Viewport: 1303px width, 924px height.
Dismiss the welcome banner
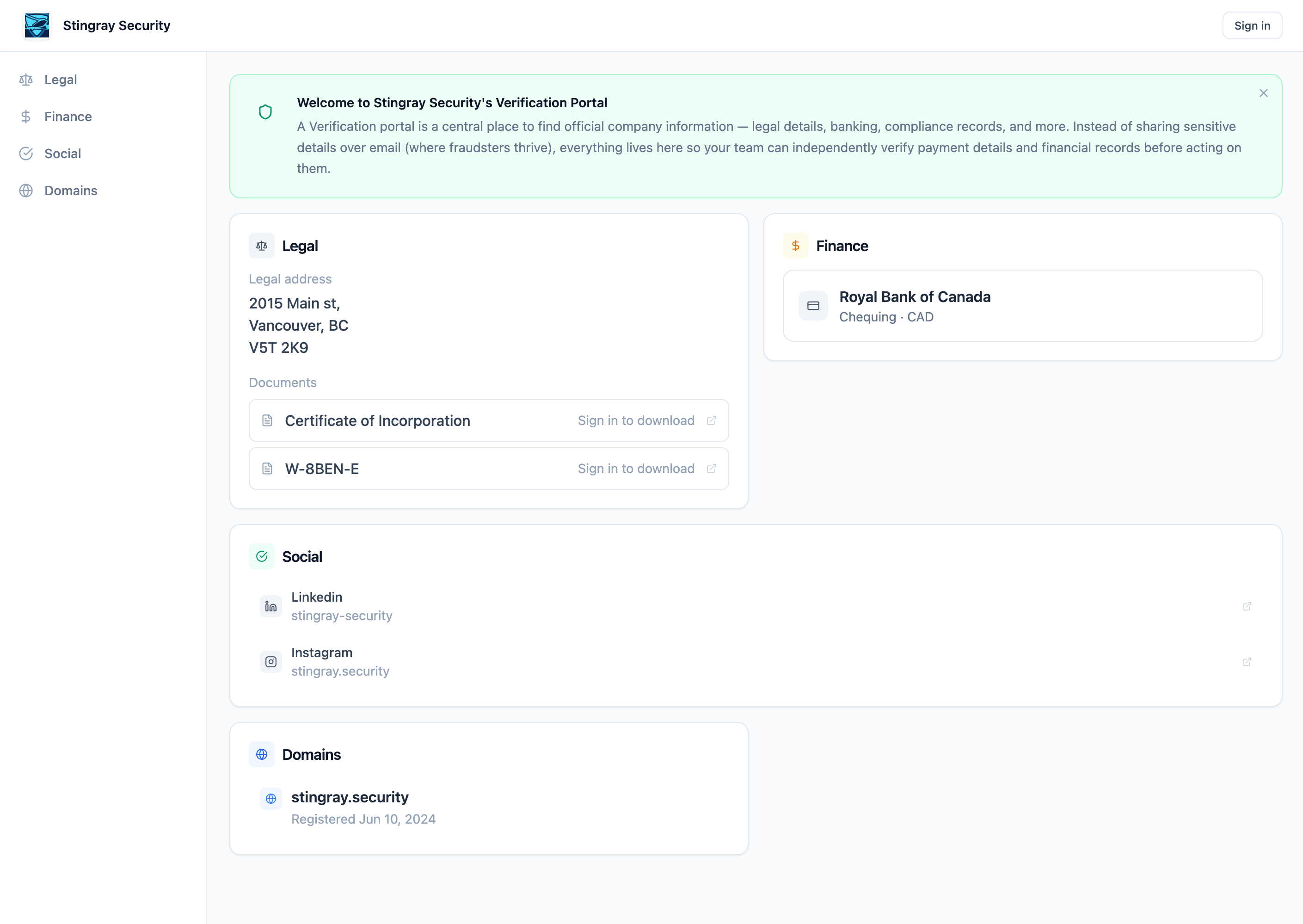tap(1263, 93)
